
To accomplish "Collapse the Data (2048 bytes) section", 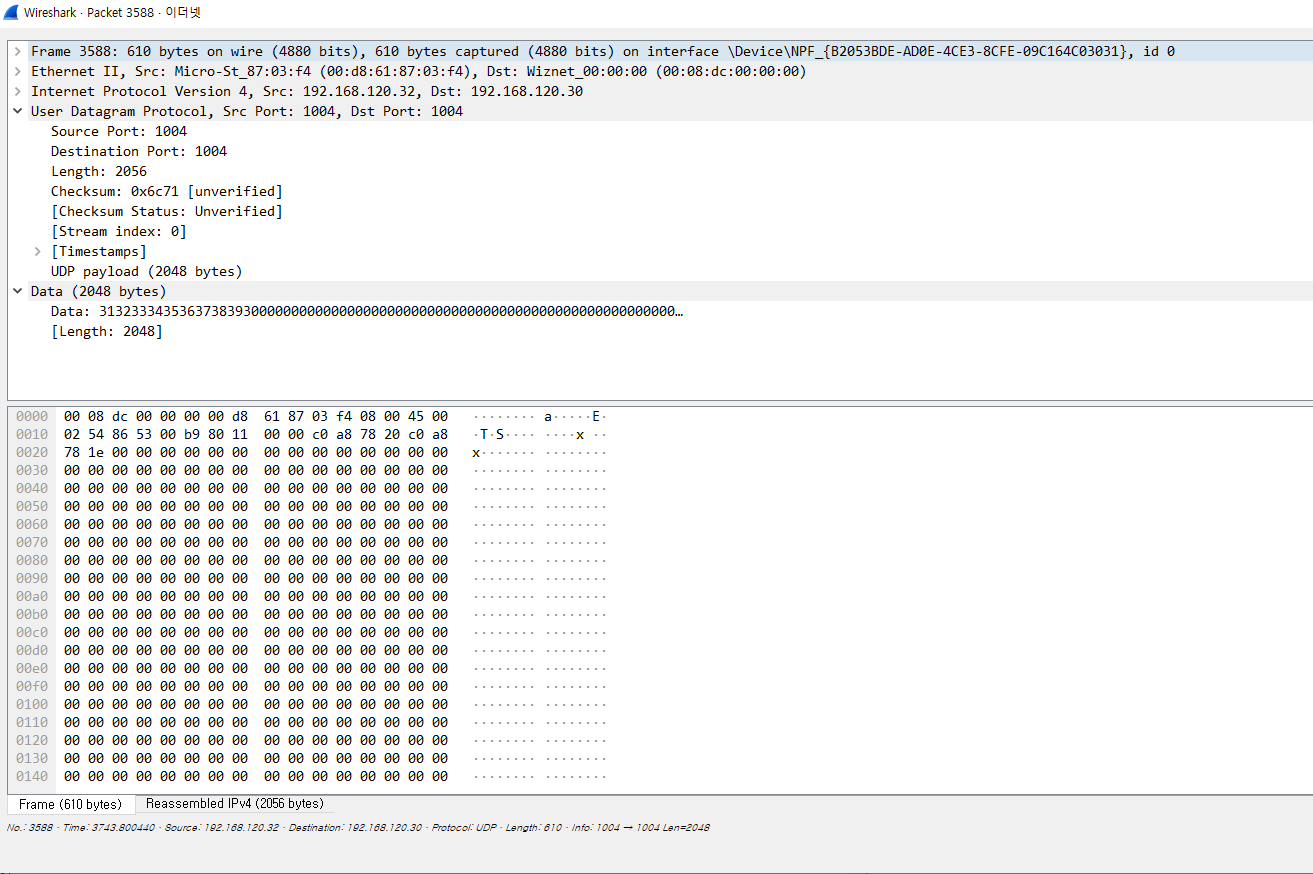I will click(x=18, y=291).
